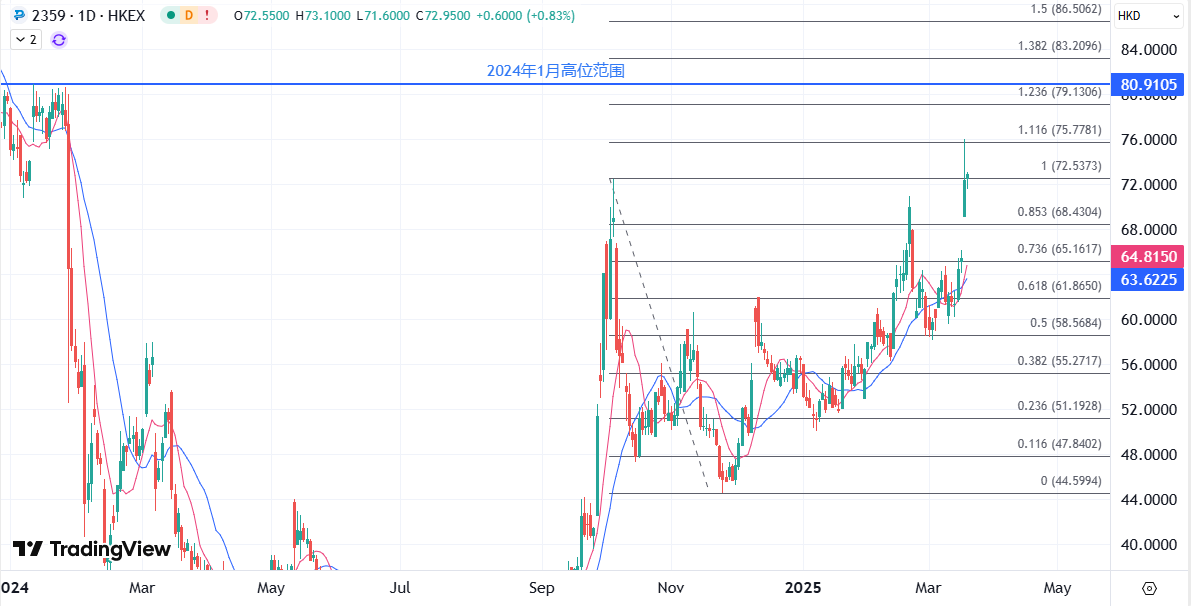Image resolution: width=1191 pixels, height=606 pixels.
Task: Click the 2025 label on time axis
Action: tap(803, 589)
